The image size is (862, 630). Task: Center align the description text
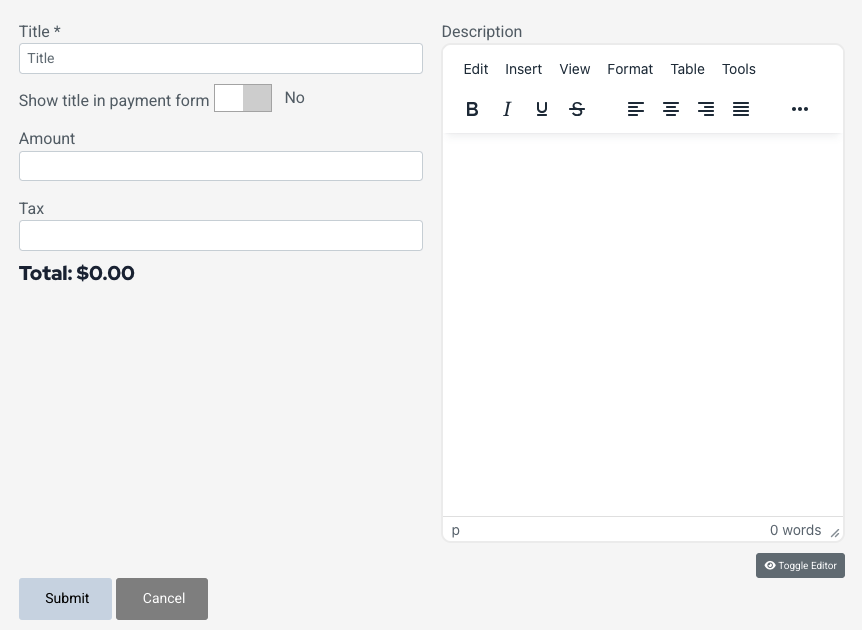point(671,109)
